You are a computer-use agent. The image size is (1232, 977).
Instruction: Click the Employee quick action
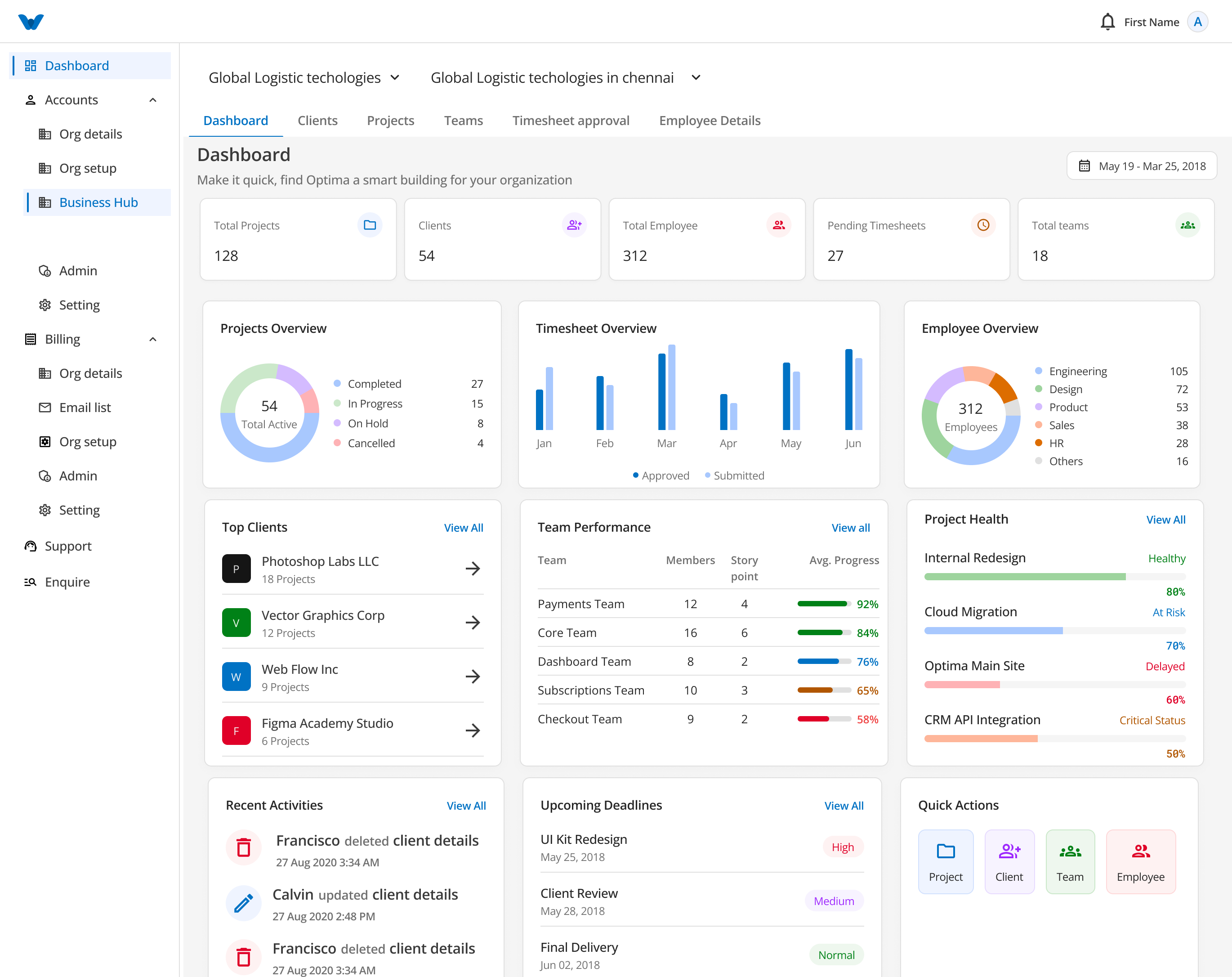pos(1141,861)
